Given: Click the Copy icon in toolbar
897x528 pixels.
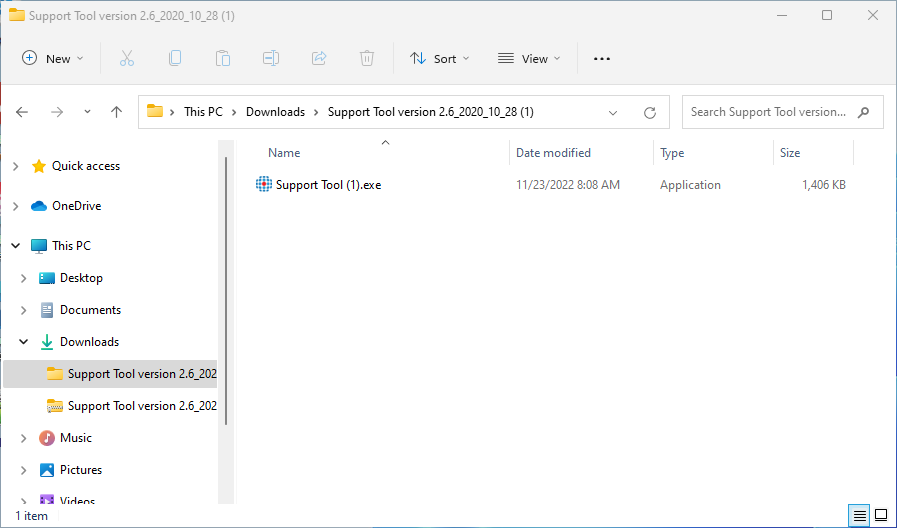Looking at the screenshot, I should (175, 58).
